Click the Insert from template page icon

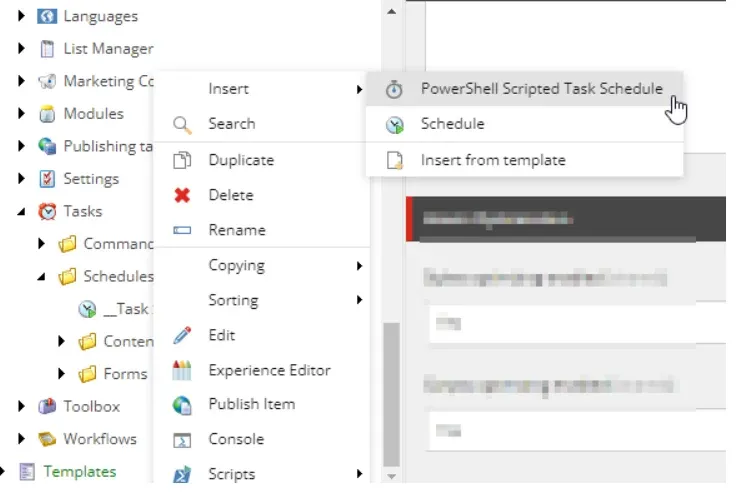pyautogui.click(x=394, y=160)
